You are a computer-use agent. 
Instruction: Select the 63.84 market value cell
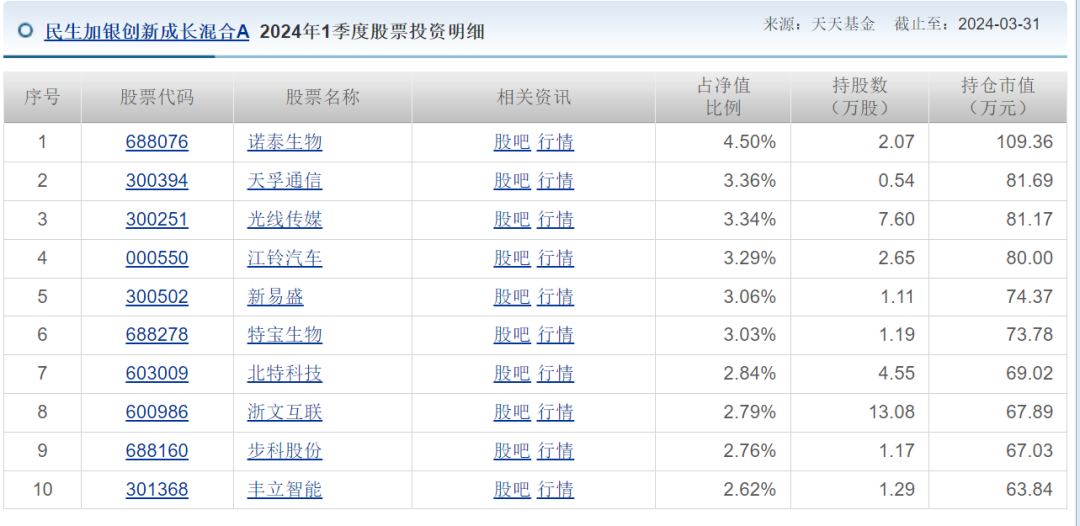(x=997, y=490)
